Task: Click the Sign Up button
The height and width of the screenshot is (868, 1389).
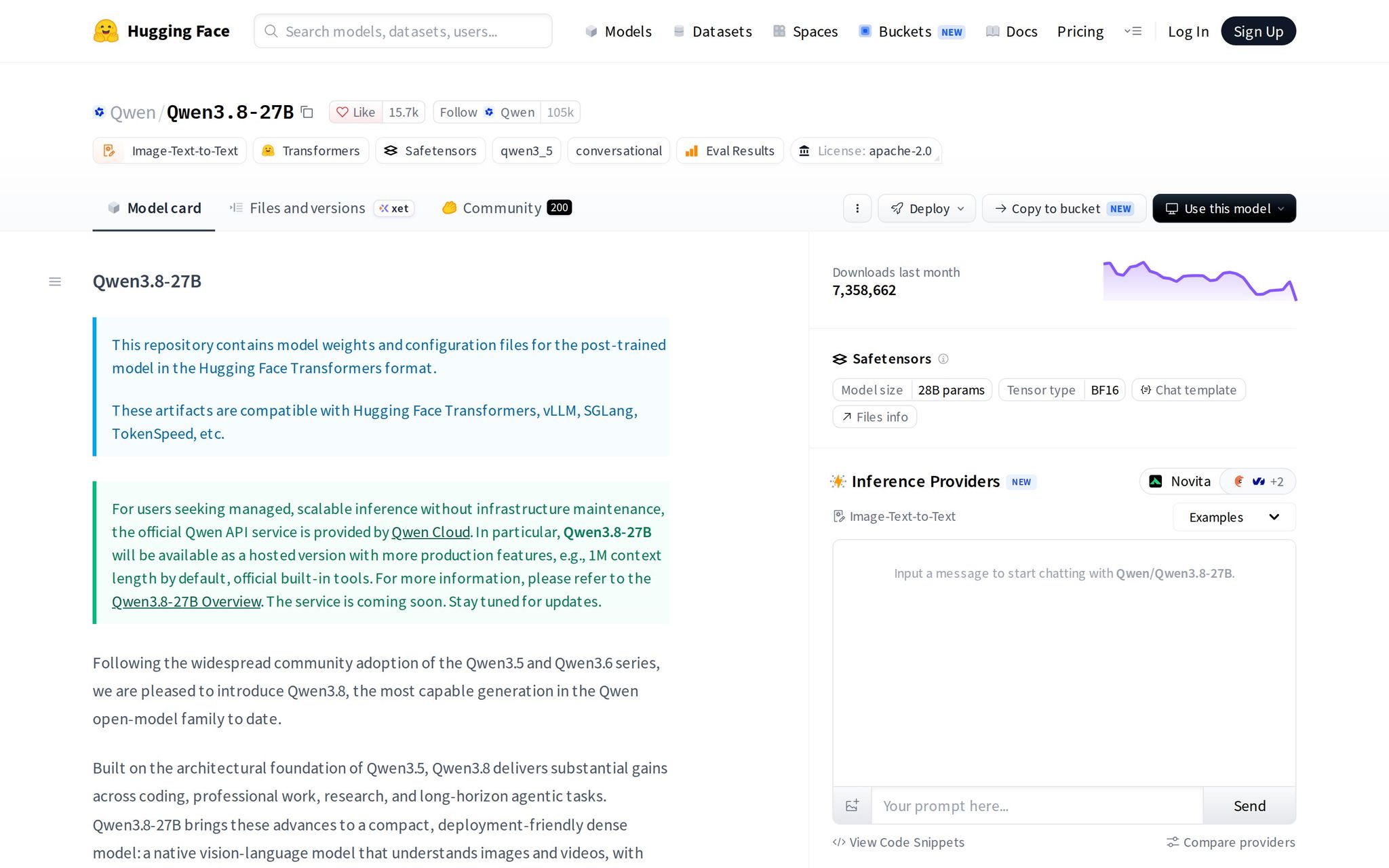Action: [1258, 31]
